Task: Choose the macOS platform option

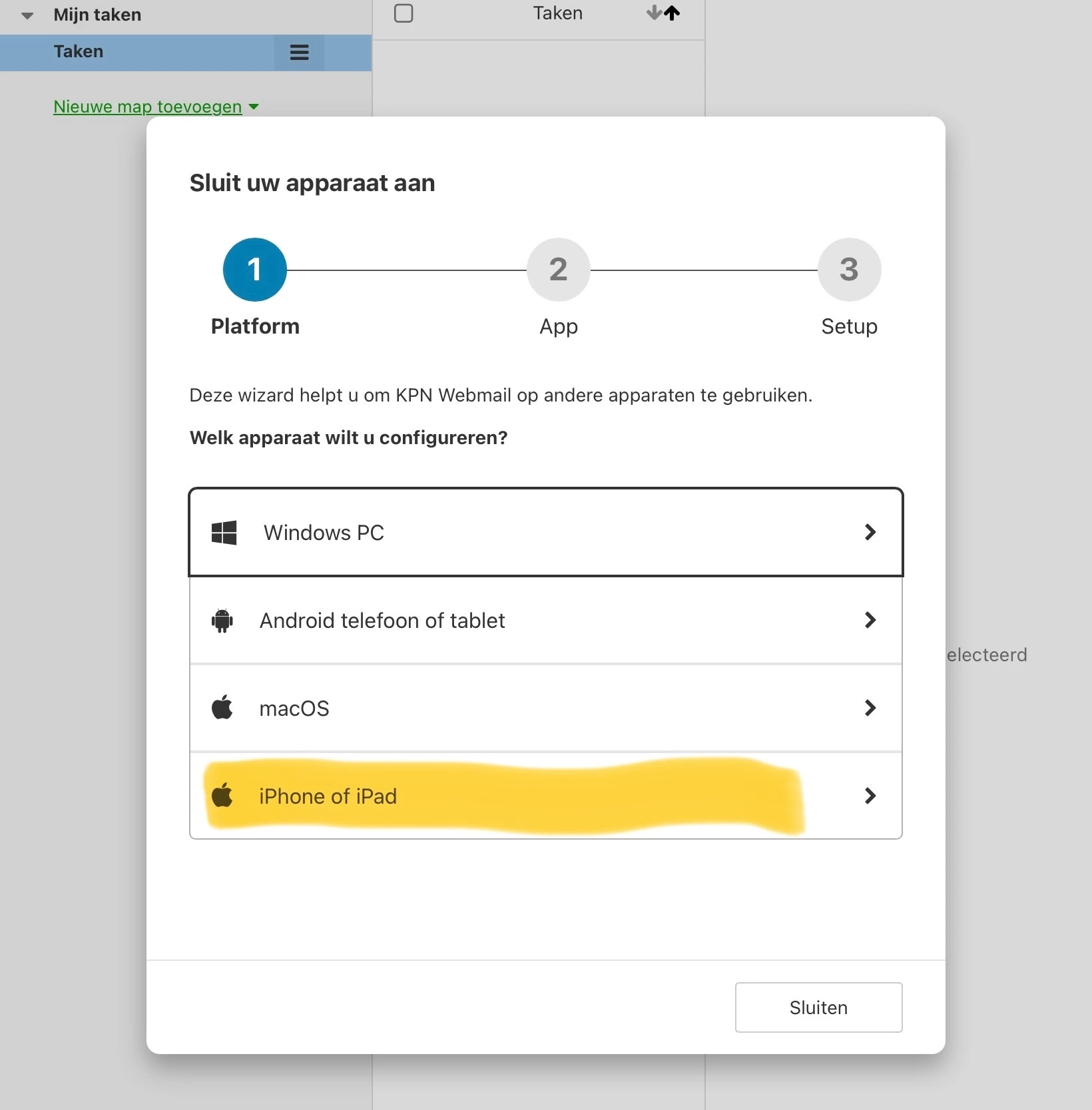Action: 546,708
